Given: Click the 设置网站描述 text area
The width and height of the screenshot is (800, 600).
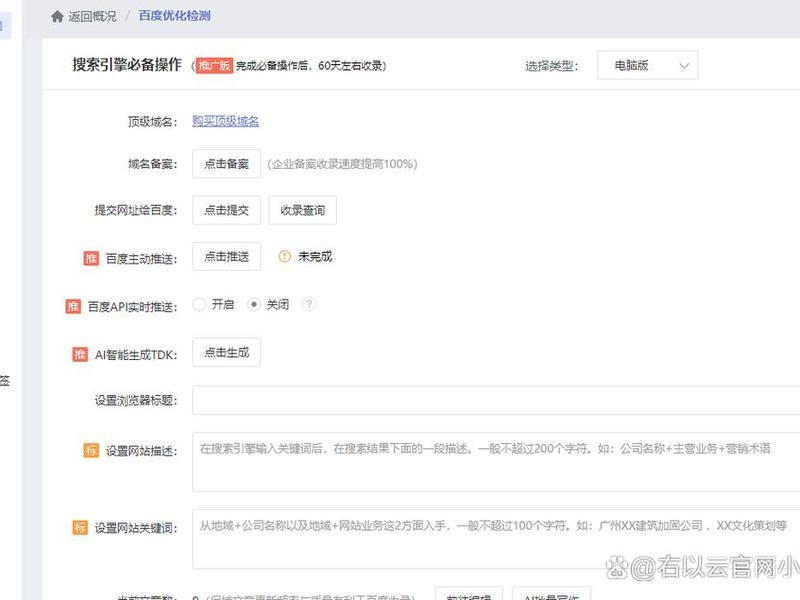Looking at the screenshot, I should 496,462.
